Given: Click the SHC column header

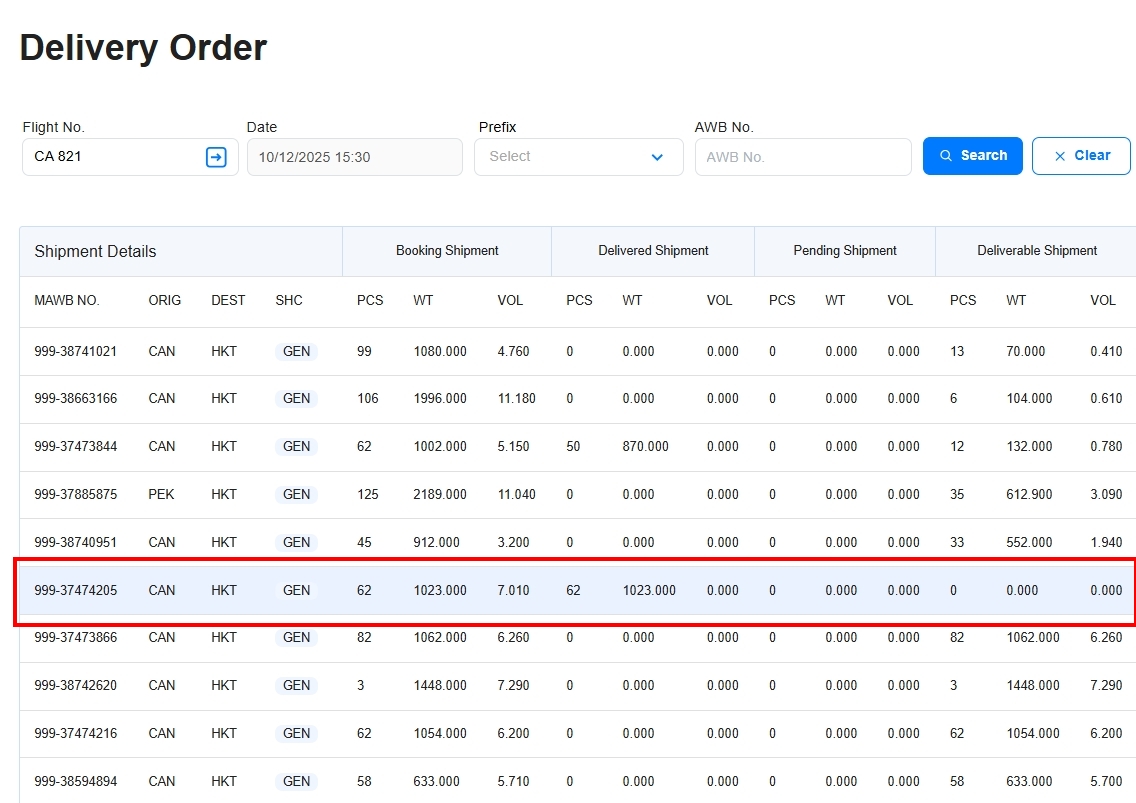Looking at the screenshot, I should 289,300.
